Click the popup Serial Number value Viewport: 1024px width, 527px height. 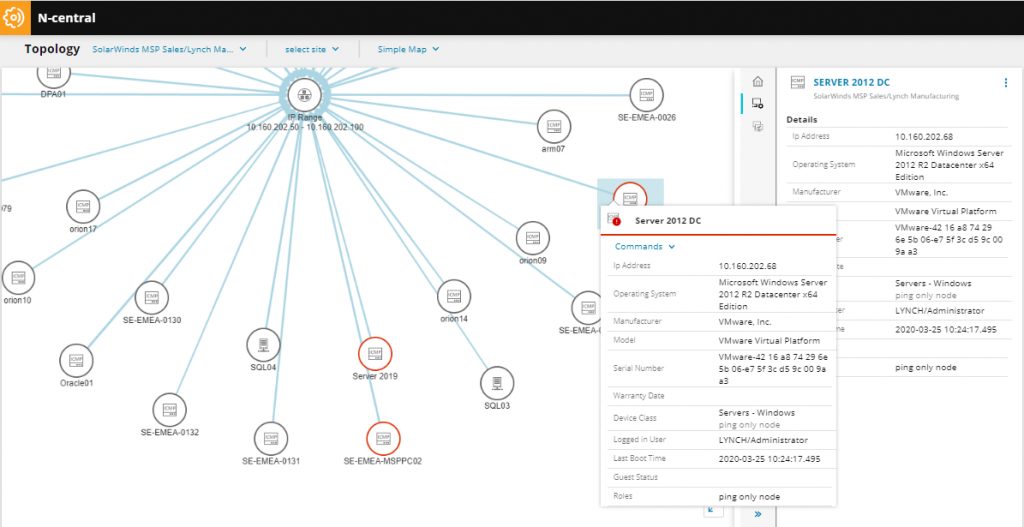[773, 368]
